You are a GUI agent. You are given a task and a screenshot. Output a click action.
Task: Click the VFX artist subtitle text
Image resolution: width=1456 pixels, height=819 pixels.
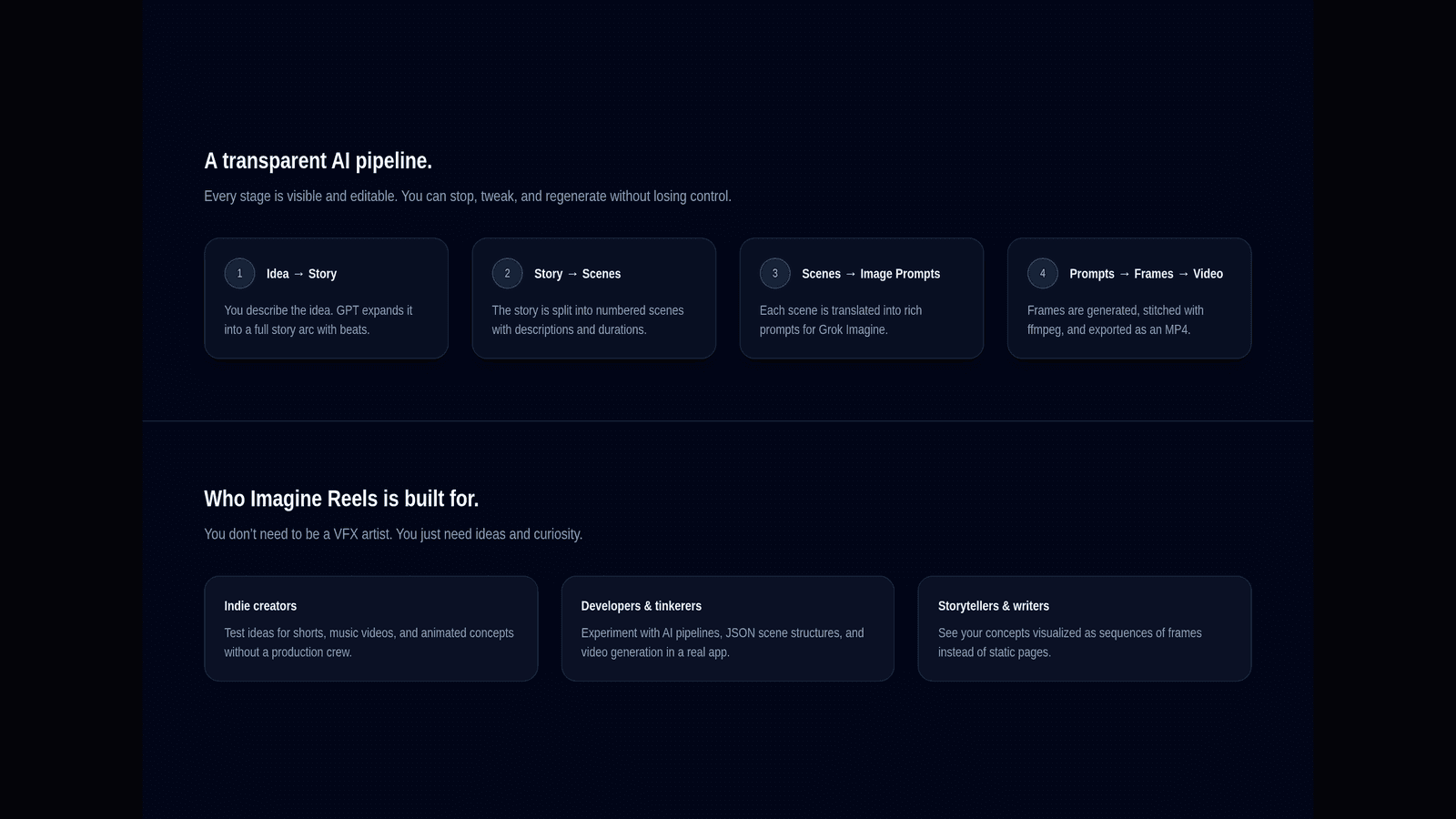point(393,534)
